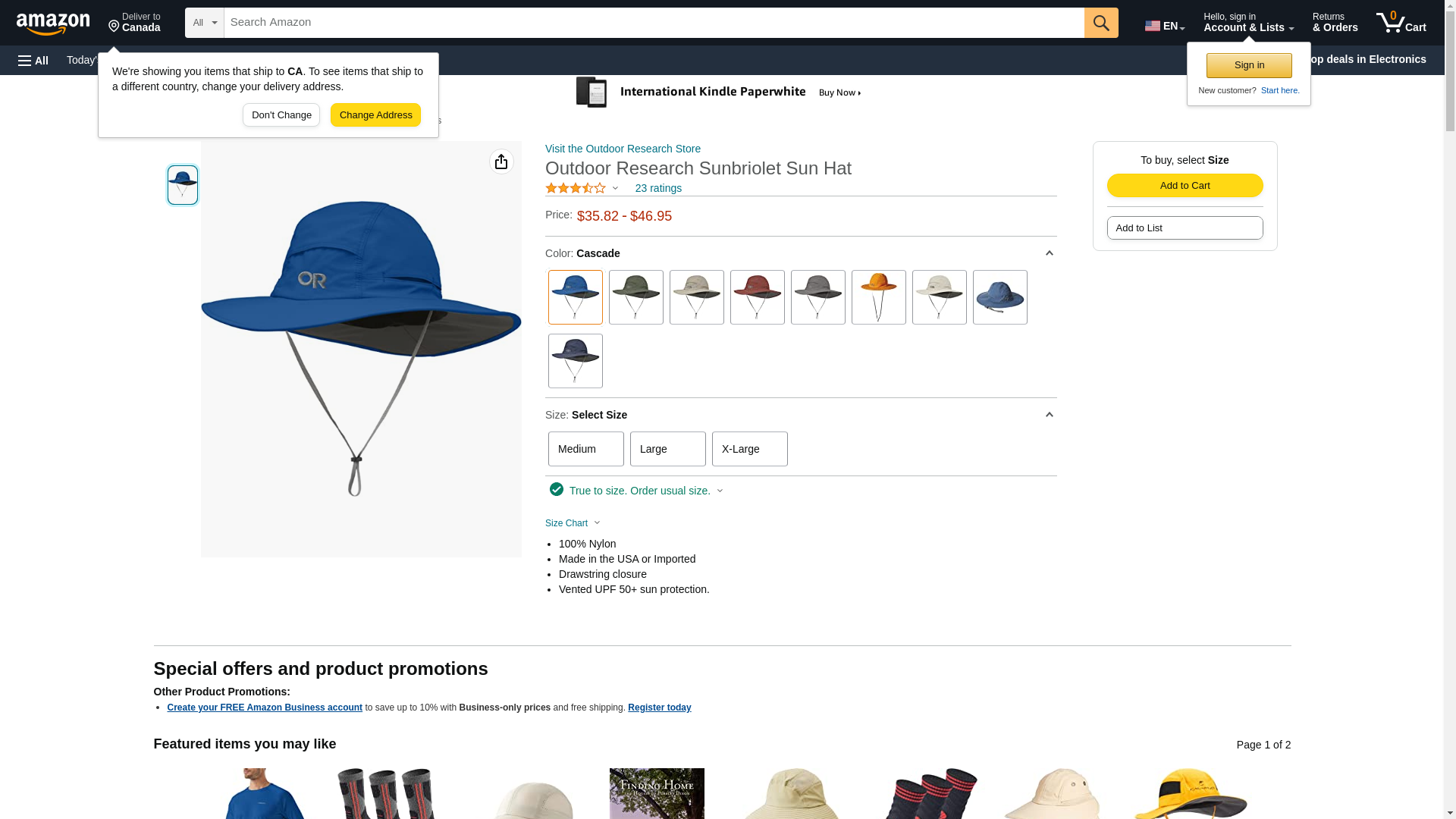Viewport: 1456px width, 819px height.
Task: Click the International Kindle Paperwhite banner
Action: pyautogui.click(x=719, y=93)
